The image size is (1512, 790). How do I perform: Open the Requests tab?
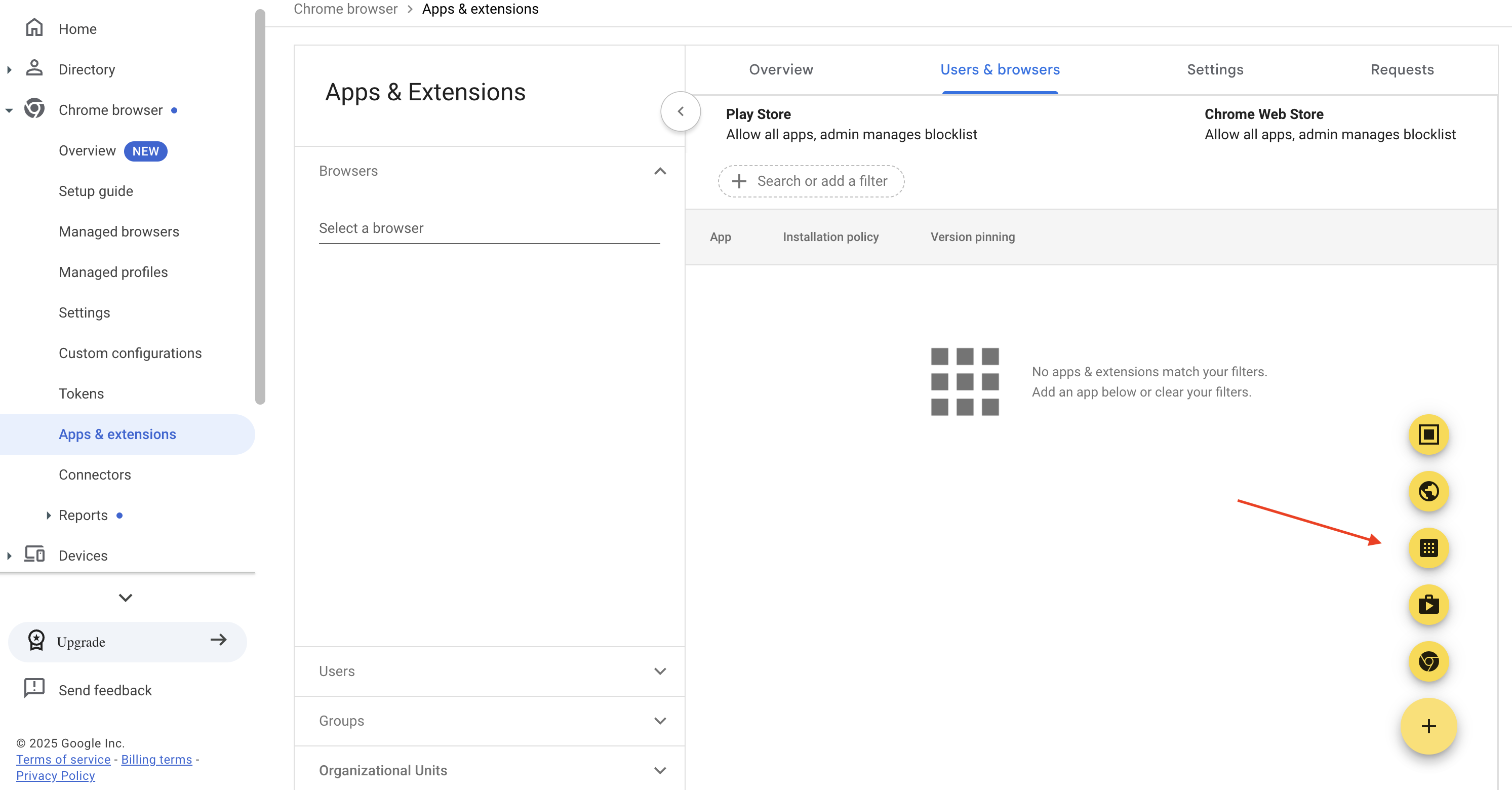pyautogui.click(x=1402, y=69)
